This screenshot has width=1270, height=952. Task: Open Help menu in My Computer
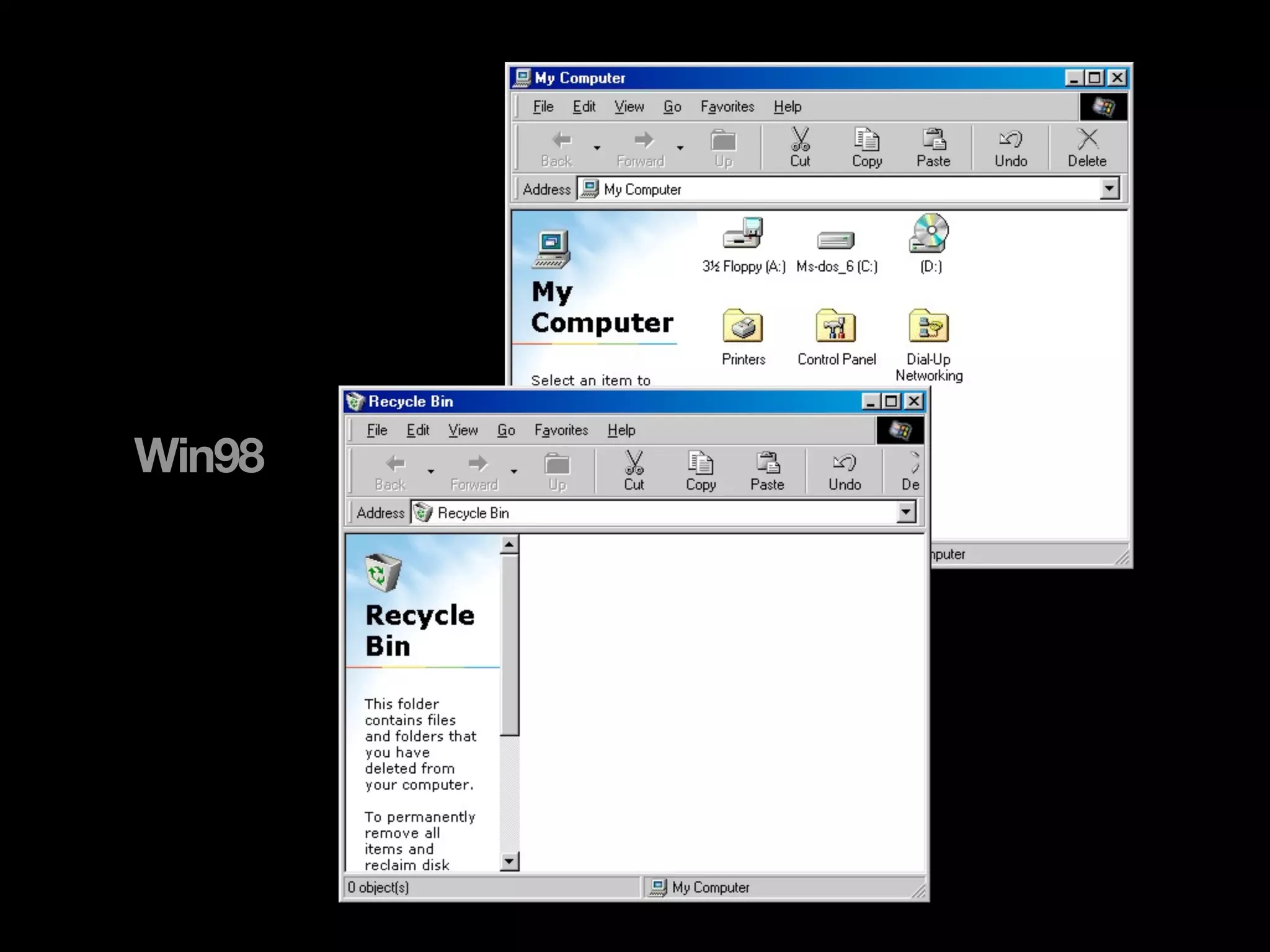[x=788, y=107]
